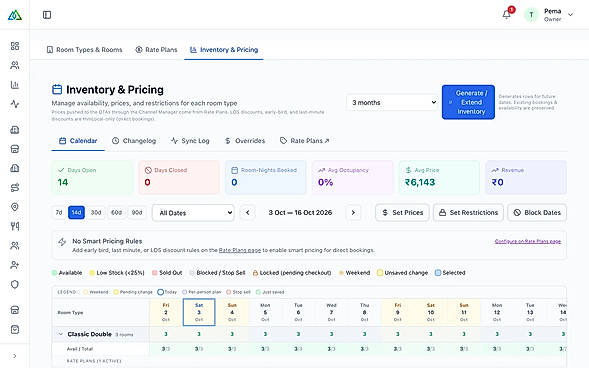Click the Set Prices button
The width and height of the screenshot is (589, 368).
[x=402, y=213]
